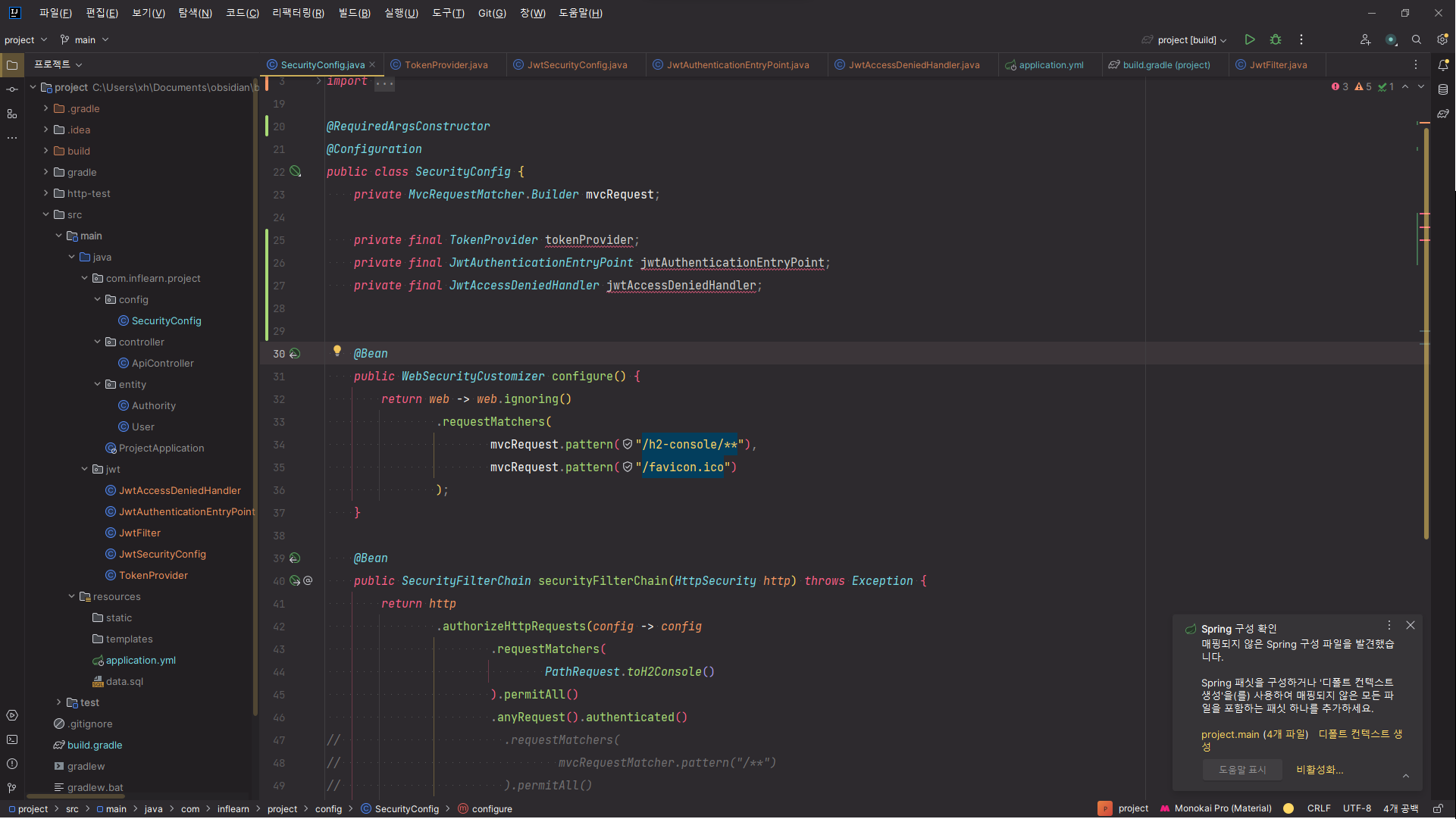1456x819 pixels.
Task: Open the Problems tool window icon
Action: 12,764
